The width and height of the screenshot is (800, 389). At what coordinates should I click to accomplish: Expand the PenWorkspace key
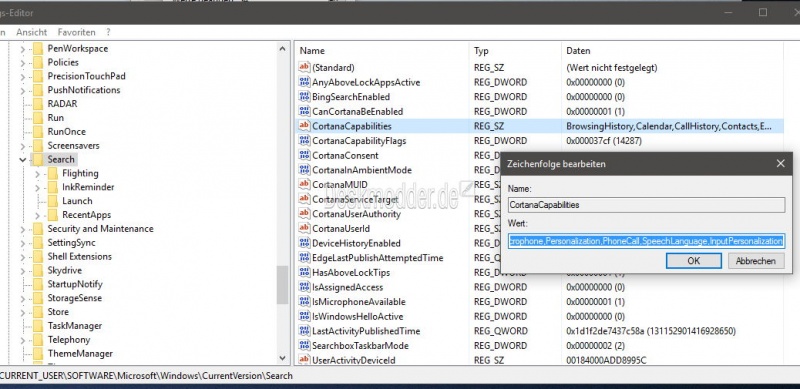[22, 49]
